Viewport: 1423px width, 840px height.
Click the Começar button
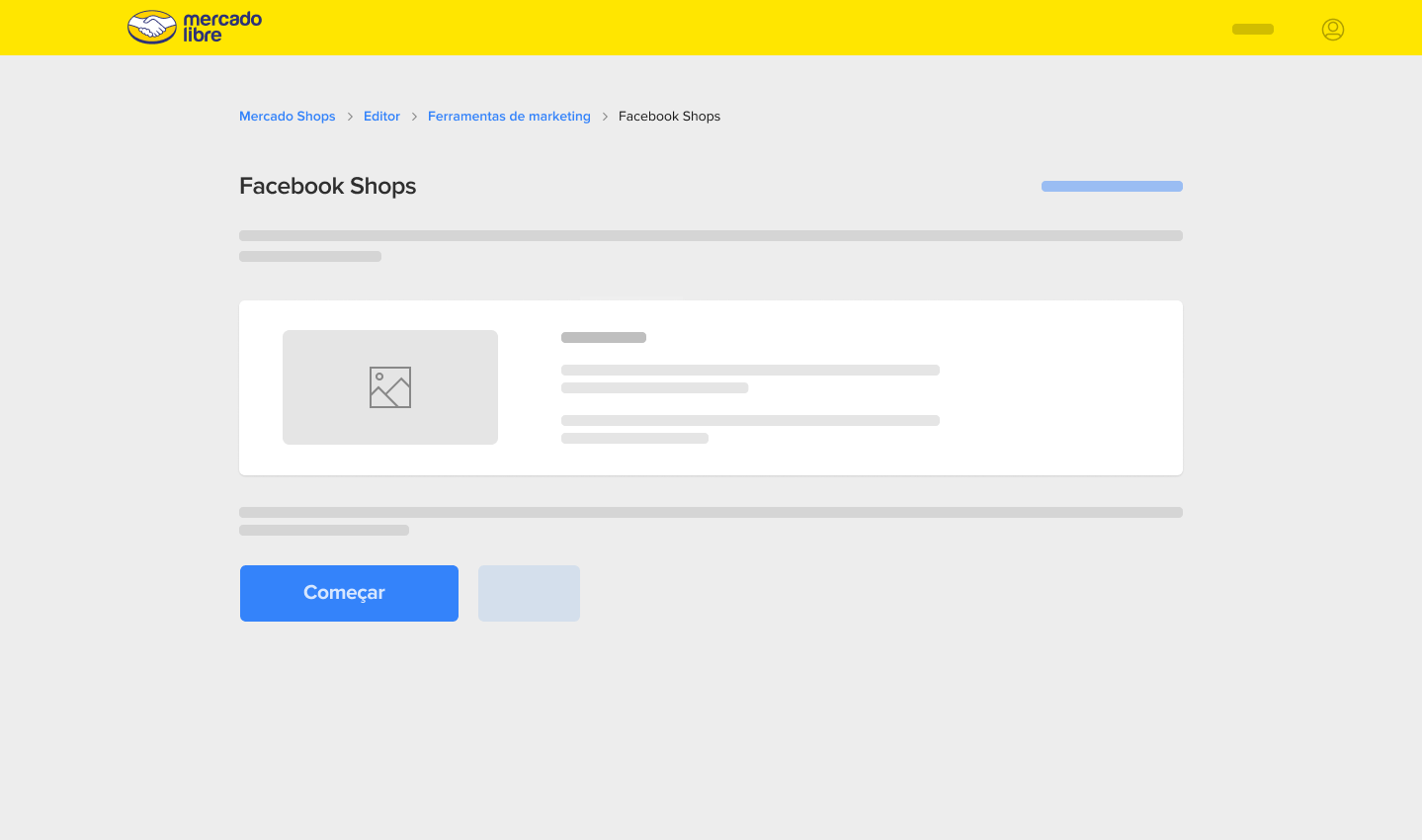(349, 593)
